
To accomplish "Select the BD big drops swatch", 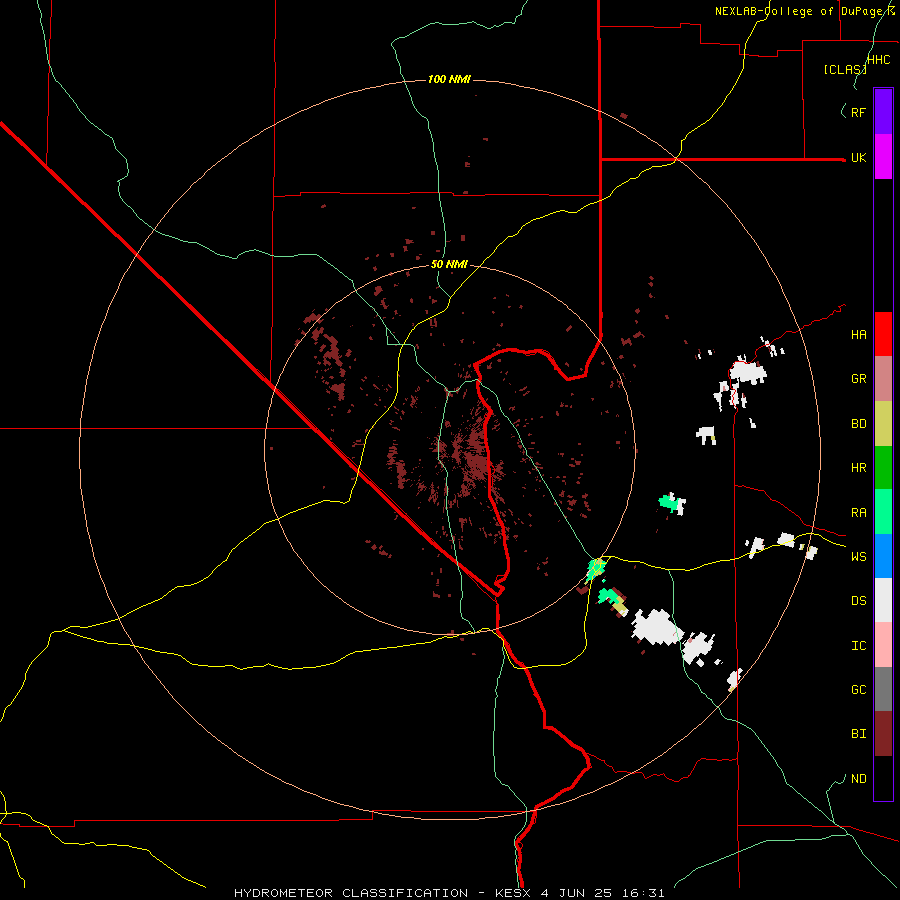I will 883,424.
